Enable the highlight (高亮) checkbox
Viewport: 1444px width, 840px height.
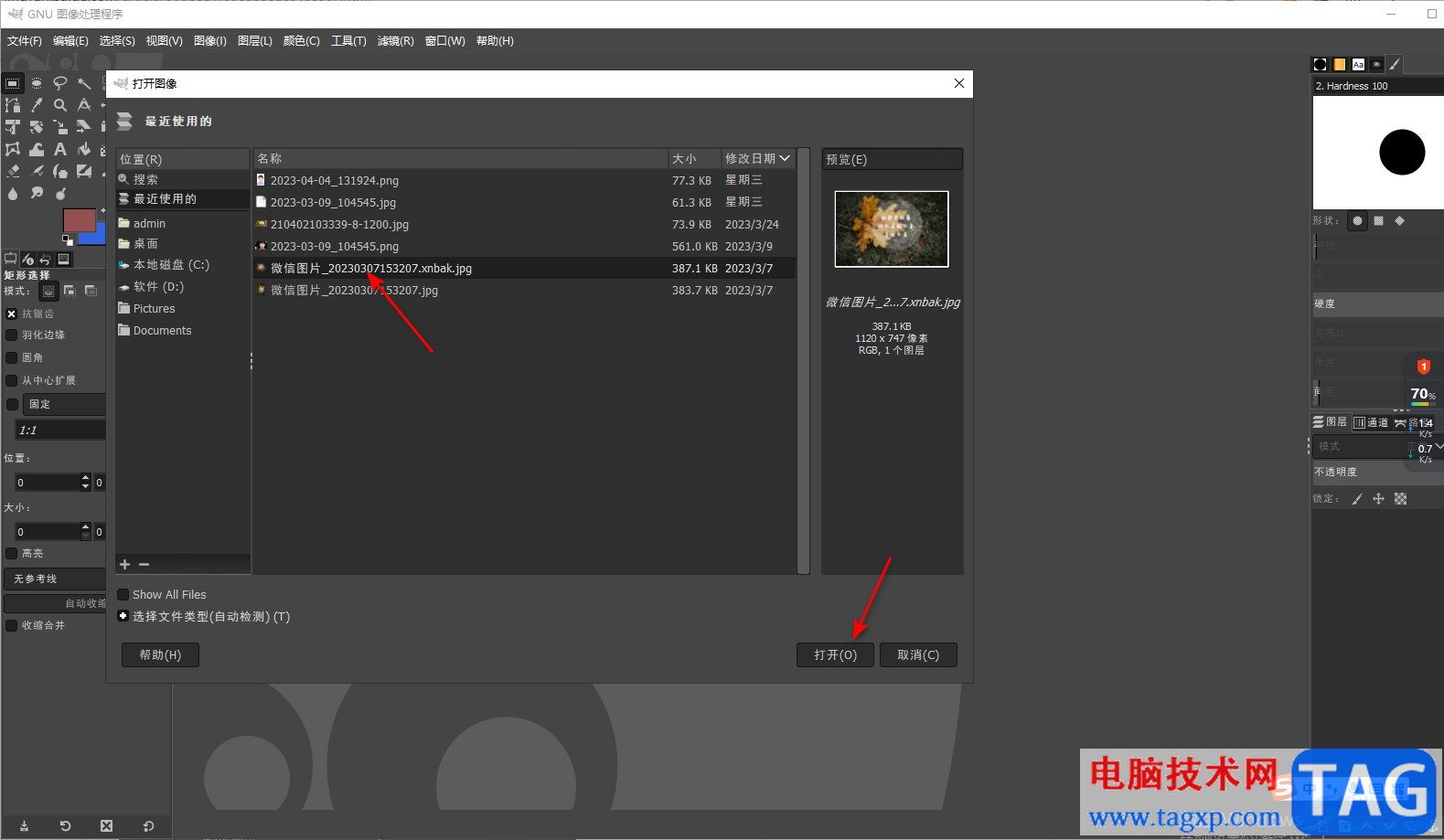coord(12,553)
